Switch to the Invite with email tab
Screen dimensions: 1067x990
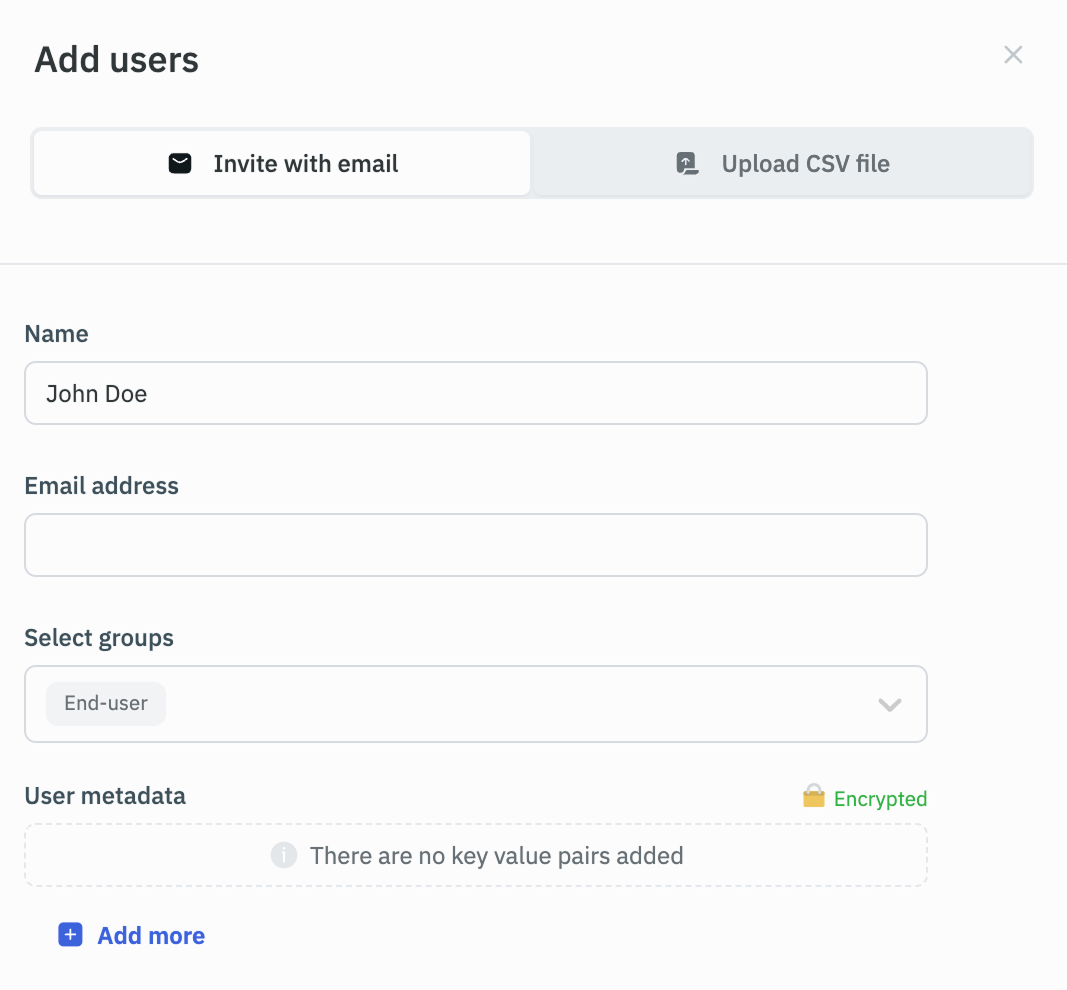coord(282,164)
